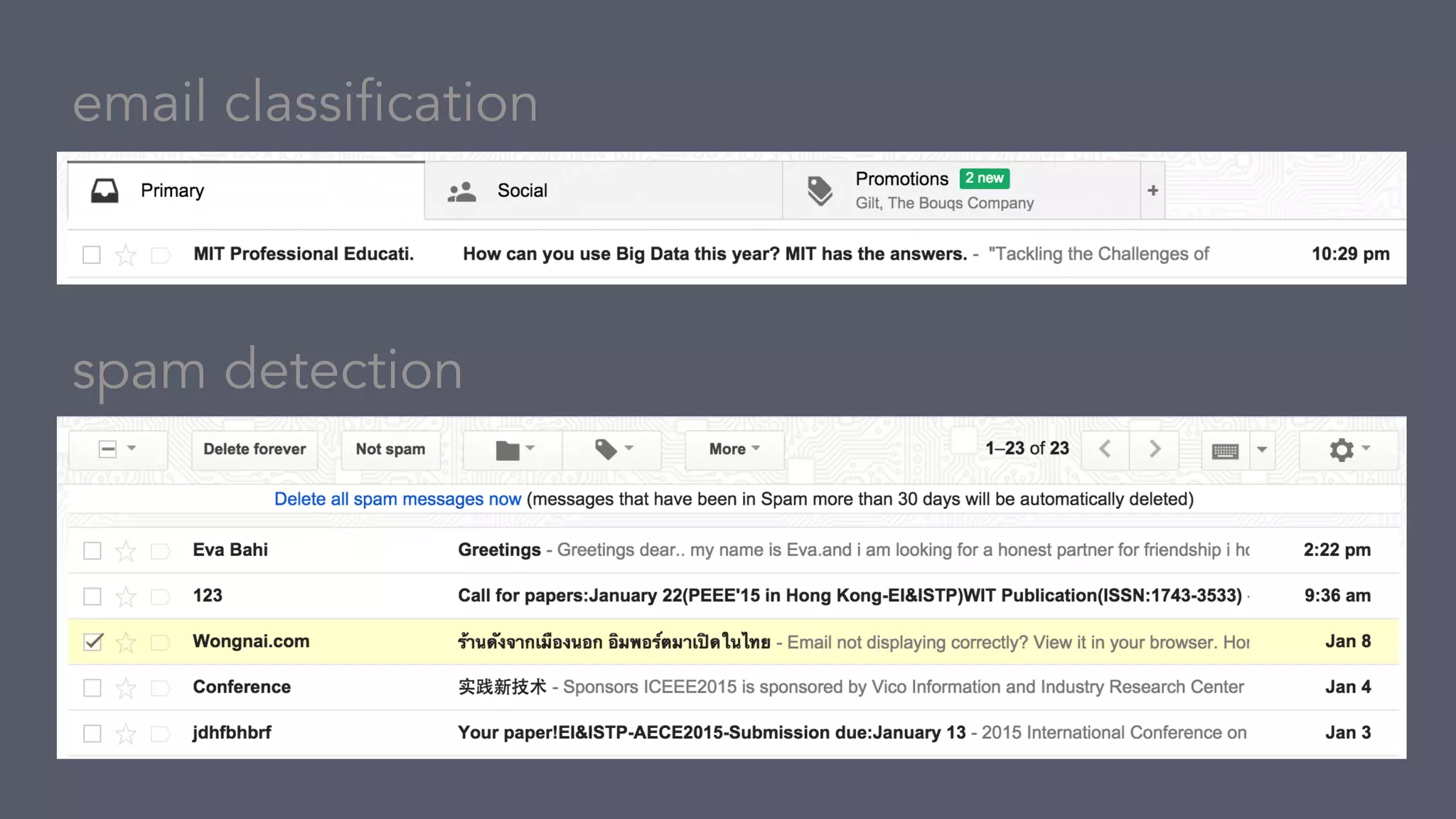Open the MIT Big Data email subject
The image size is (1456, 819).
[x=714, y=254]
